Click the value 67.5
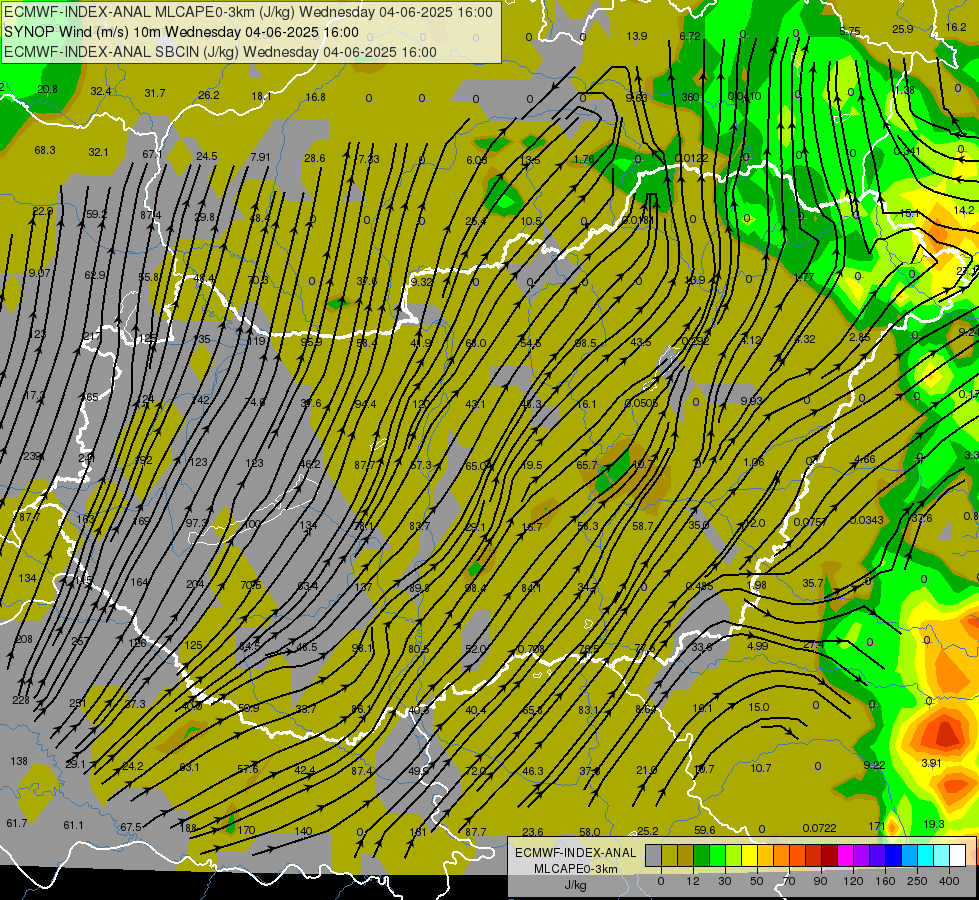The height and width of the screenshot is (900, 979). [130, 827]
